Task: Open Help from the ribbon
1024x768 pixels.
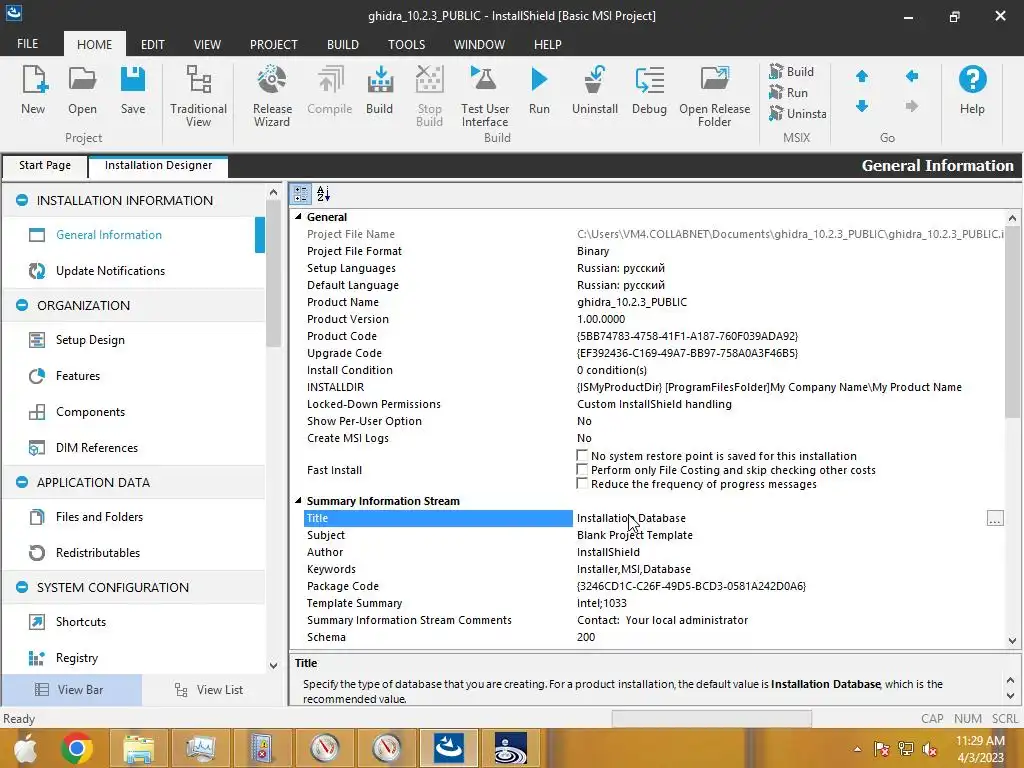Action: pyautogui.click(x=972, y=90)
